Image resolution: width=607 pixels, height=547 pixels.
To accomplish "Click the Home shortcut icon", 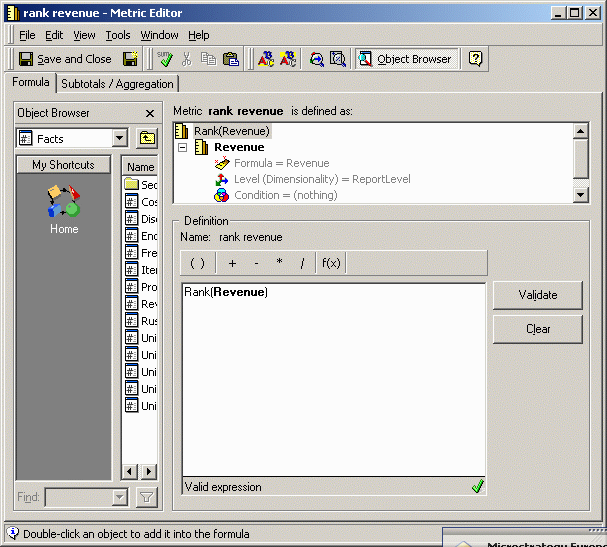I will [64, 209].
